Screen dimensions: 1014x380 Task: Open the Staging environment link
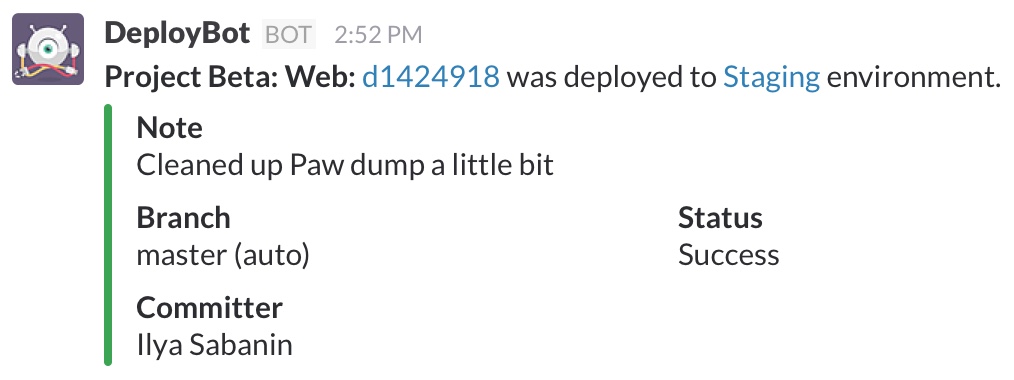pos(771,78)
